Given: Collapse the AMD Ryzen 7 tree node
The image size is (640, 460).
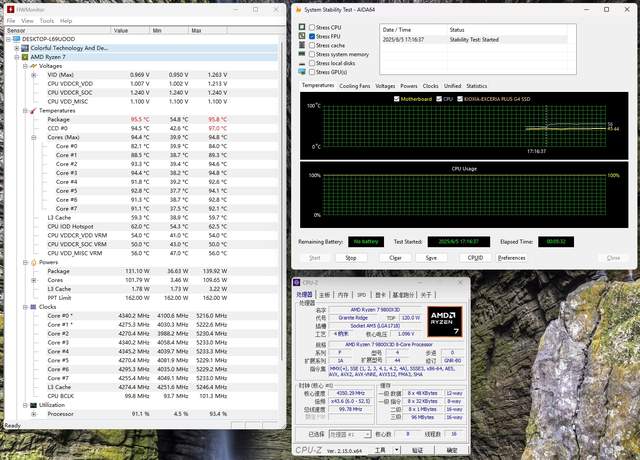Looking at the screenshot, I should point(17,57).
